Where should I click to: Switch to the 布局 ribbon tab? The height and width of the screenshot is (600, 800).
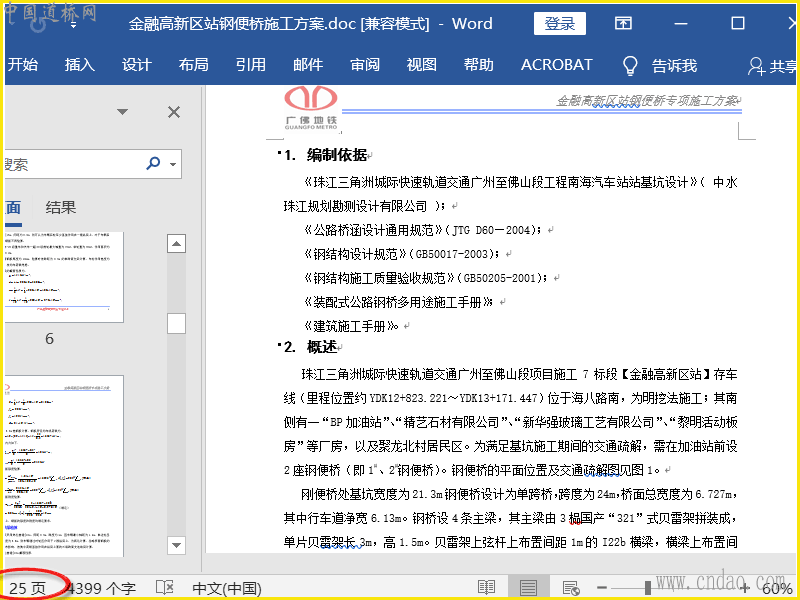pyautogui.click(x=193, y=65)
